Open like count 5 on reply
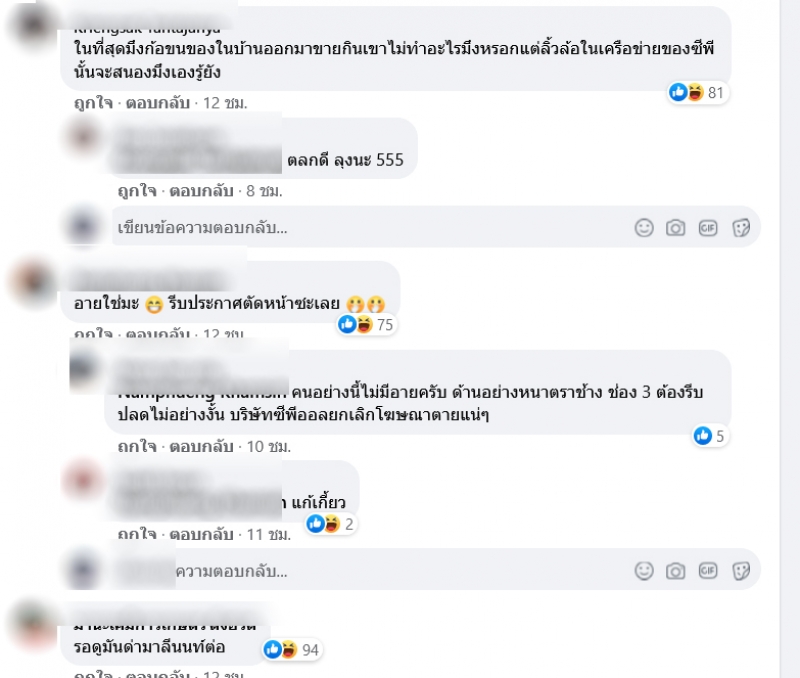 (x=710, y=436)
